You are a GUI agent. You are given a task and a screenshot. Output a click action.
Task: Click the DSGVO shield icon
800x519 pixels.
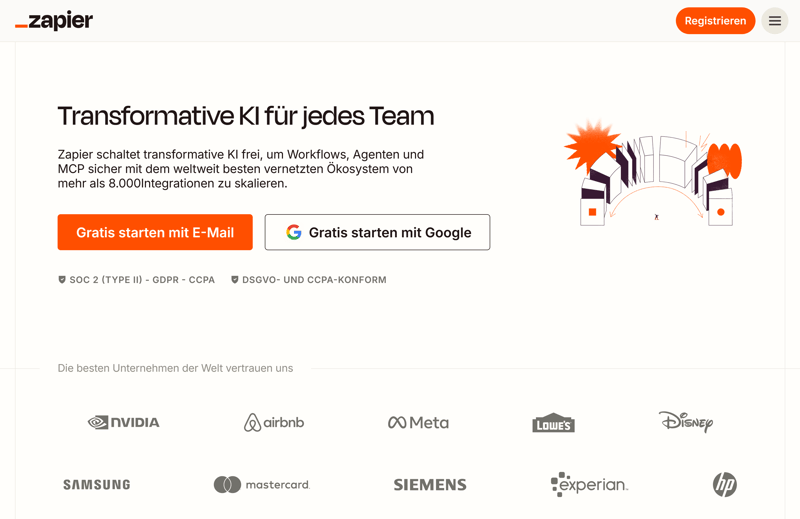tap(235, 280)
